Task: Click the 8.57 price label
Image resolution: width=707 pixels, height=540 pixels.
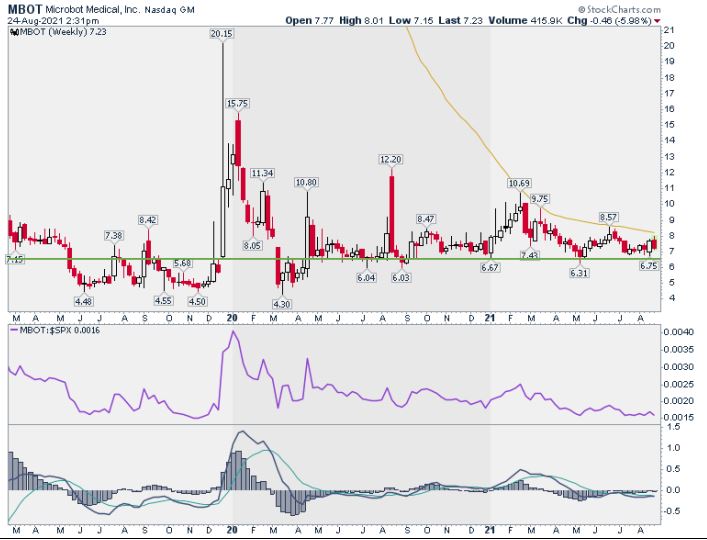Action: click(608, 217)
